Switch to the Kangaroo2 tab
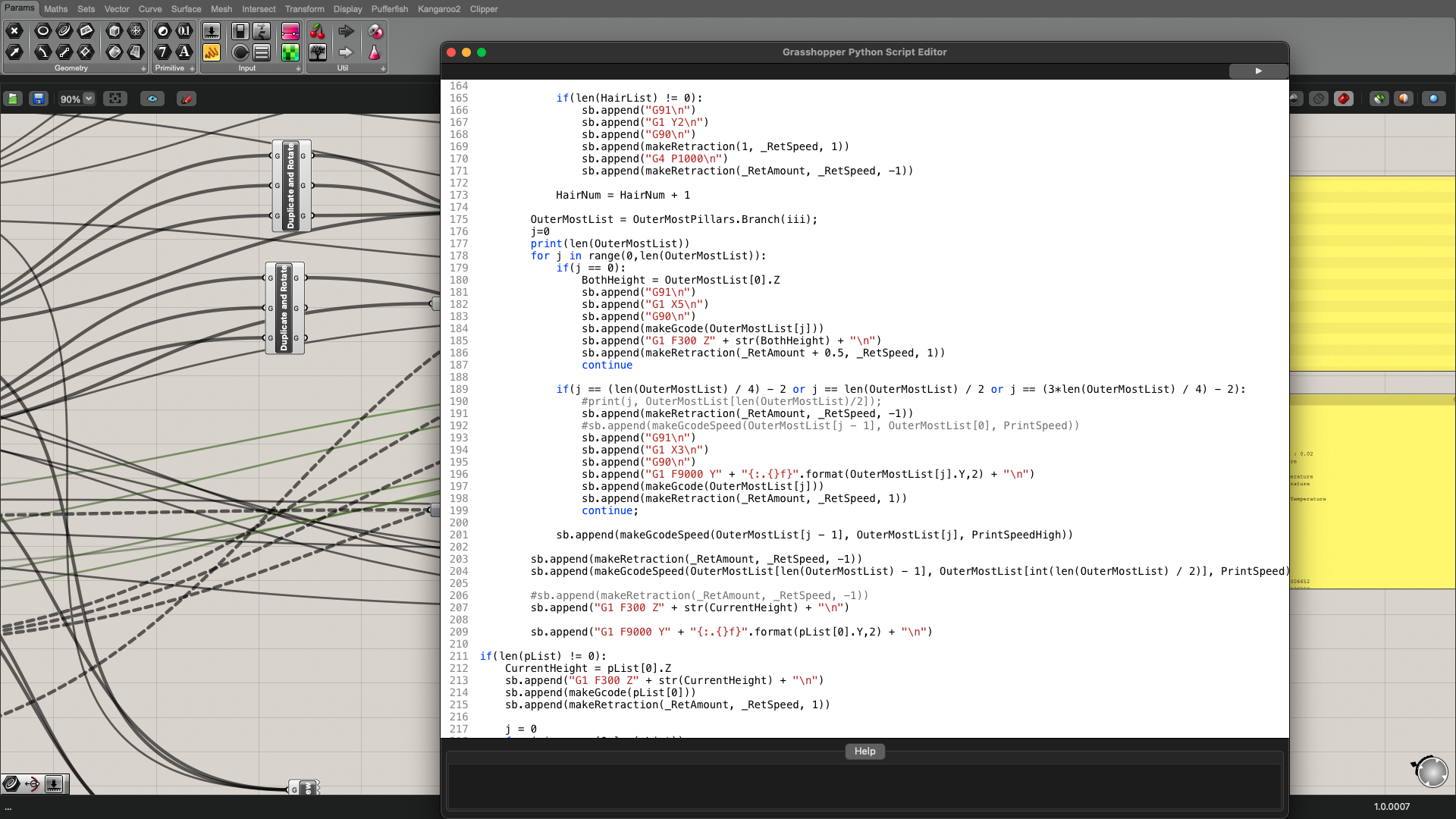1456x819 pixels. pos(439,9)
